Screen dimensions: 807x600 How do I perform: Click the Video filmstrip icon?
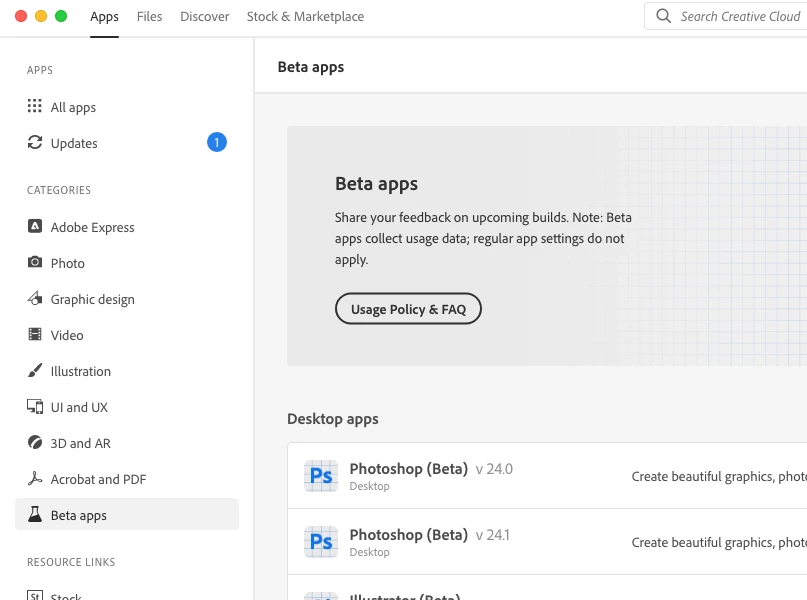click(x=34, y=334)
